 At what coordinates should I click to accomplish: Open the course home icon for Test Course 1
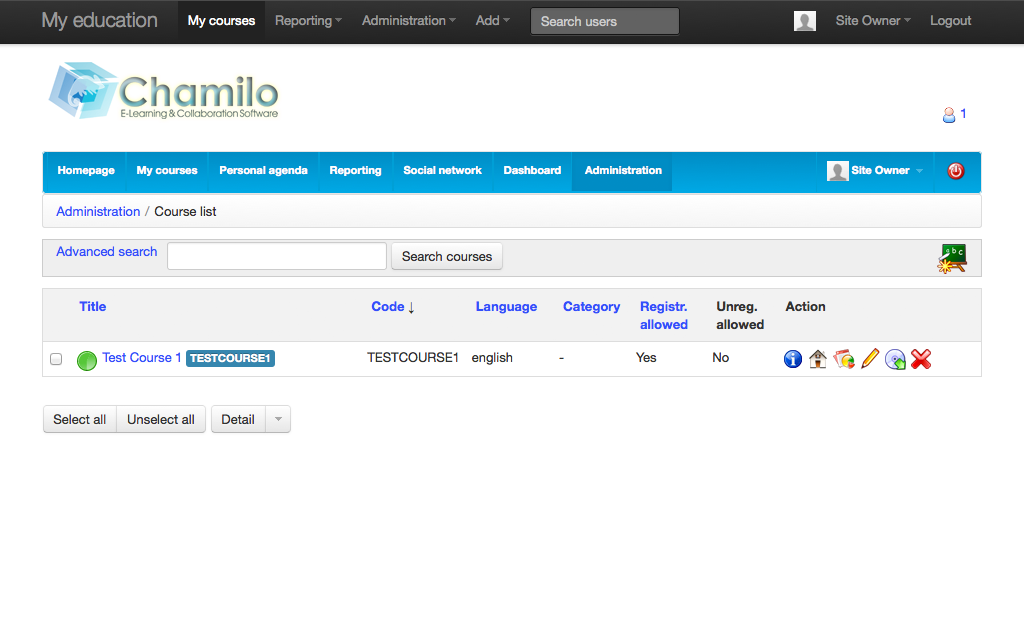[x=818, y=359]
